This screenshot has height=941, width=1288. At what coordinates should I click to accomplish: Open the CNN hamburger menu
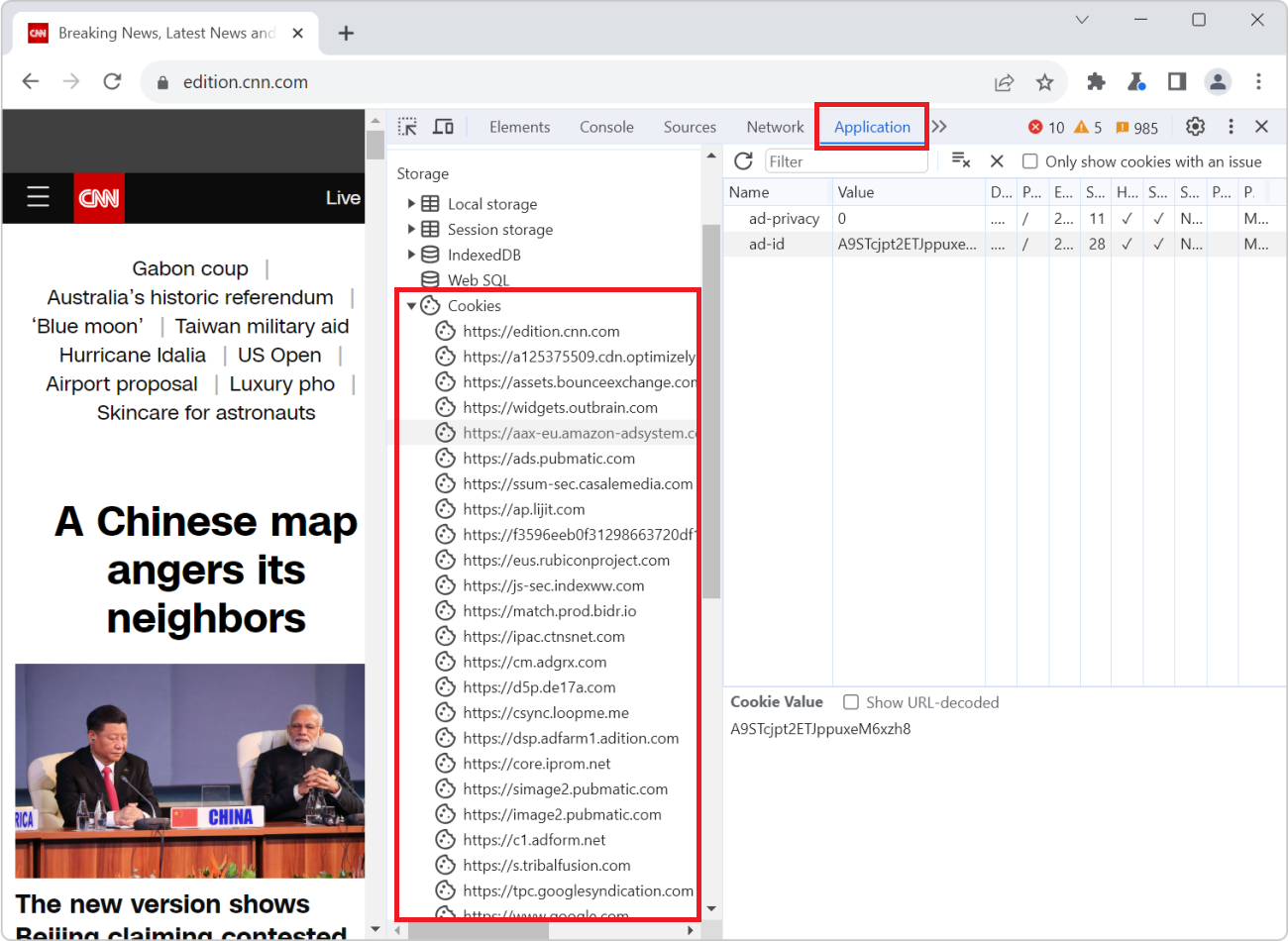pos(38,197)
